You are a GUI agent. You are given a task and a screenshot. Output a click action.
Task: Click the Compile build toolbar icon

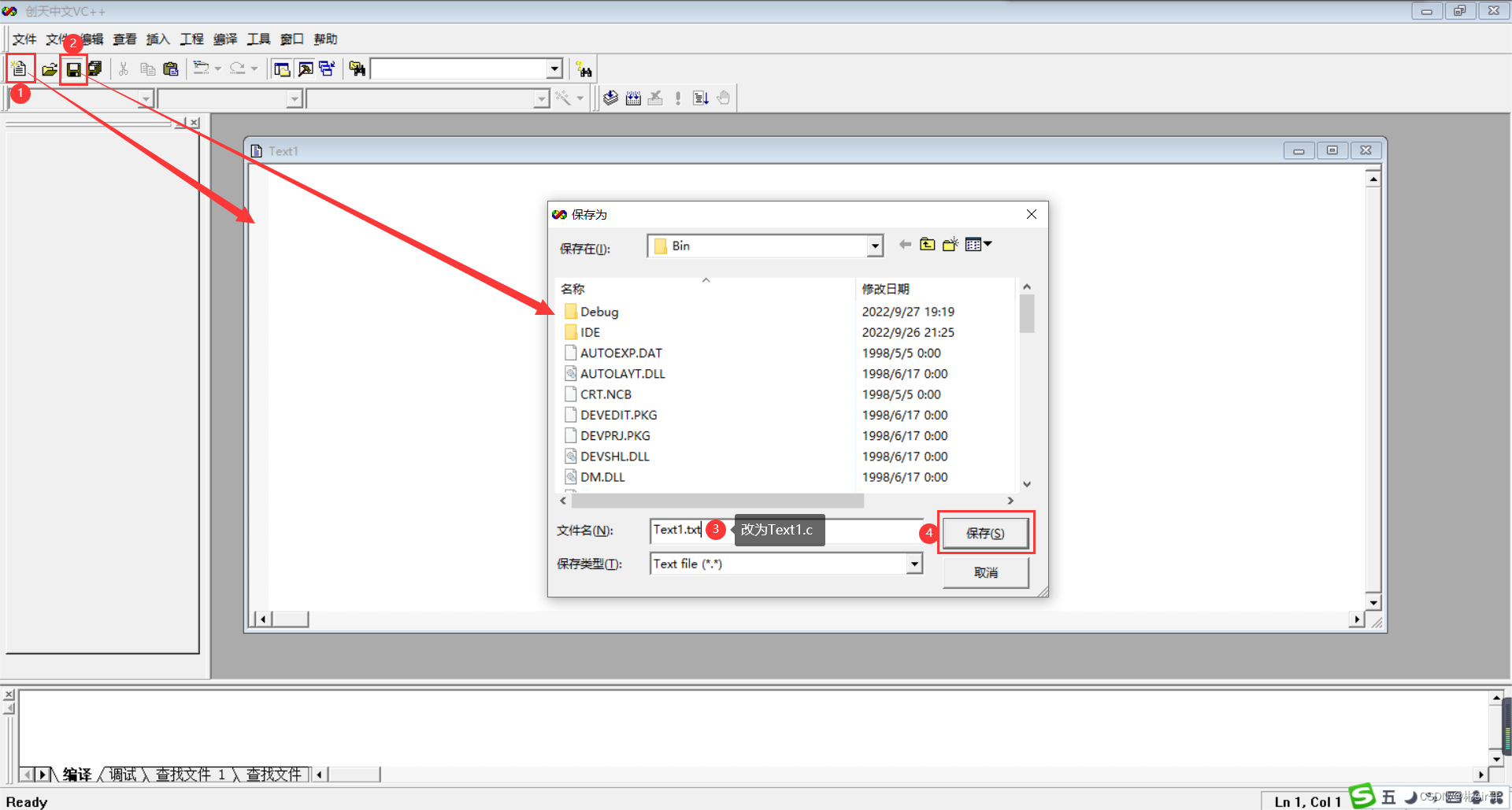click(610, 98)
